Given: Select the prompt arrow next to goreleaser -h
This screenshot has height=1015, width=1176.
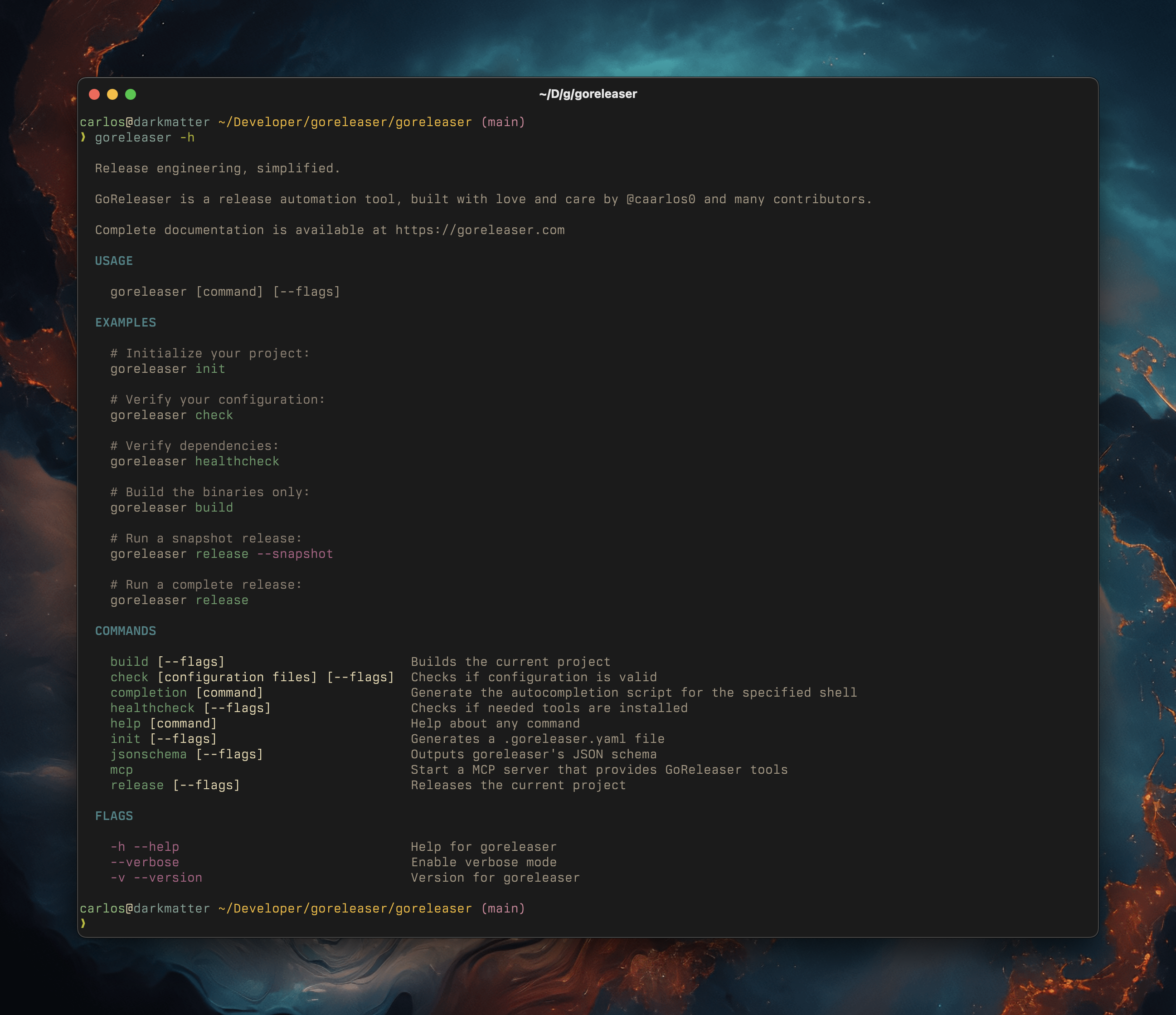Looking at the screenshot, I should (83, 137).
